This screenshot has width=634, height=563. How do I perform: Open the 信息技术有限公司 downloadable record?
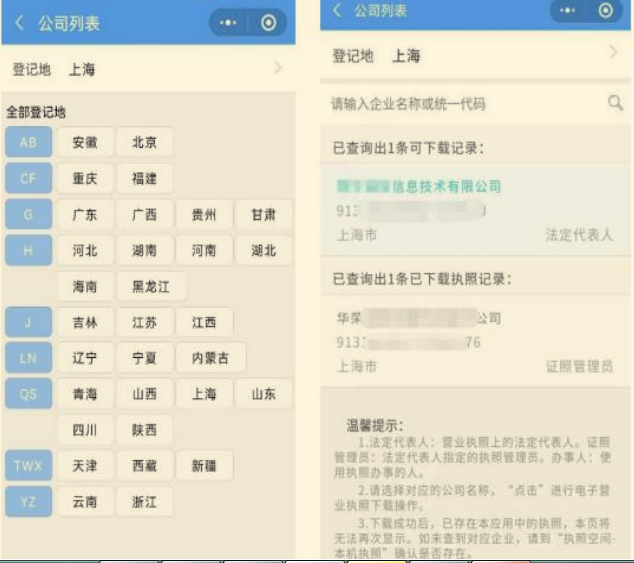pos(475,210)
